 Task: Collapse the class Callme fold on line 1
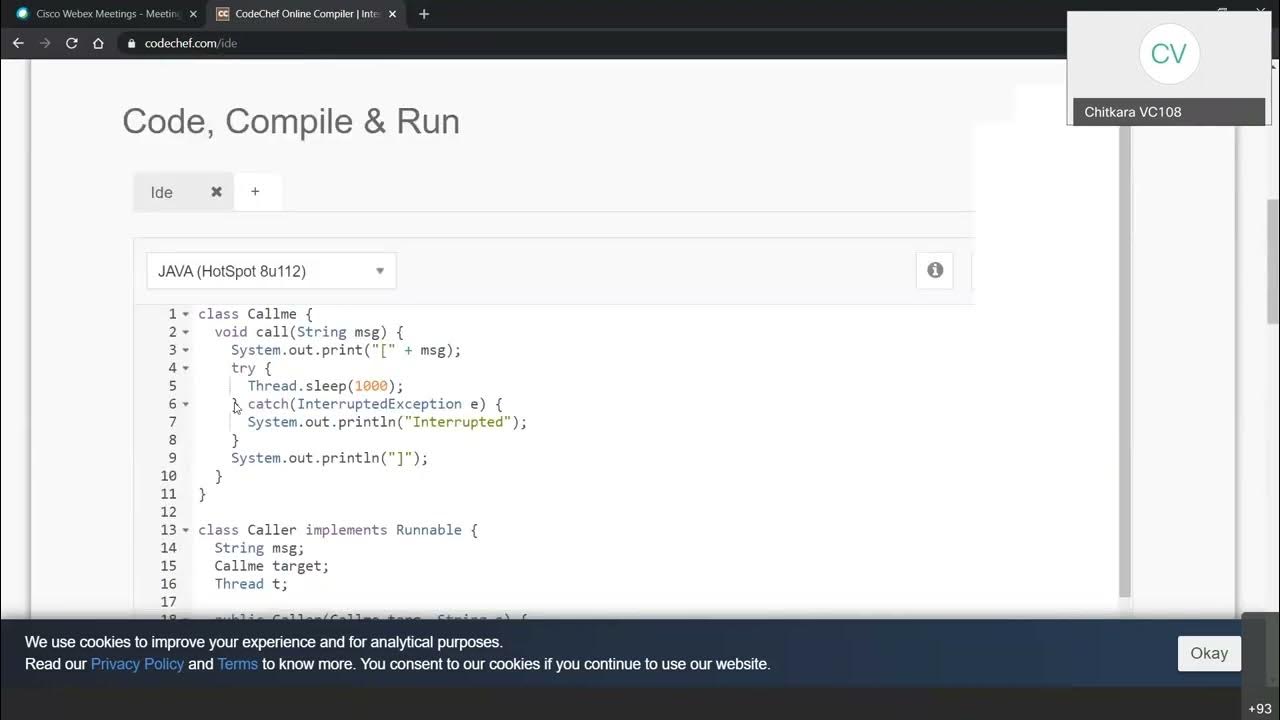coord(186,314)
